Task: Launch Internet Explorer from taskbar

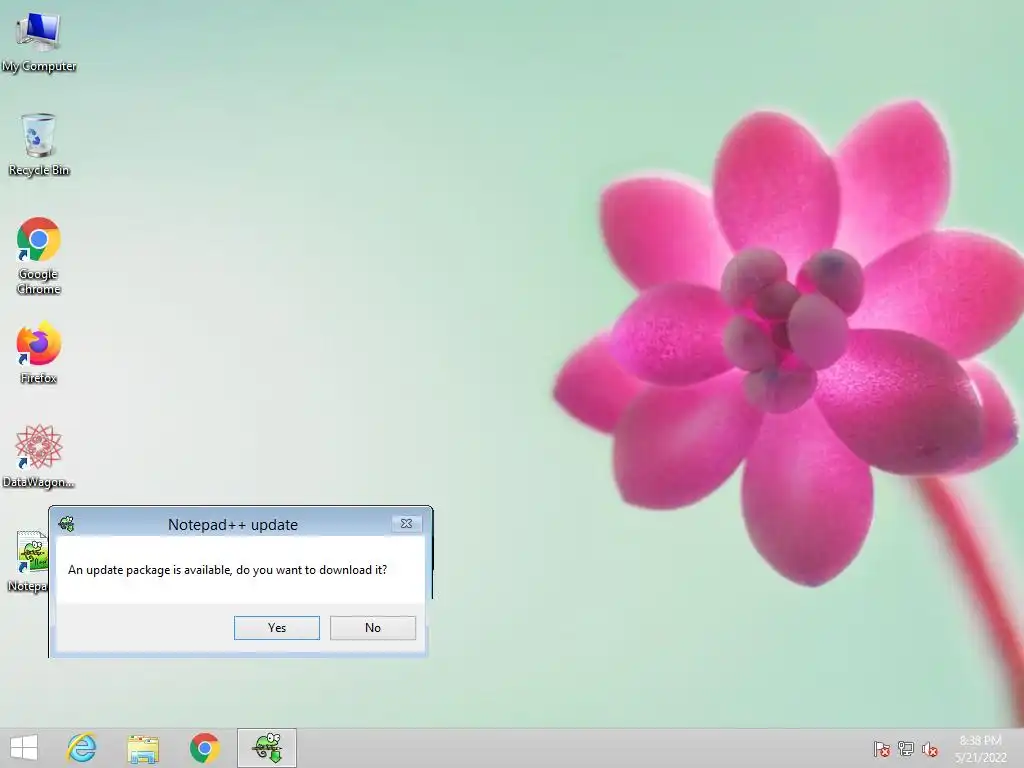Action: [82, 748]
